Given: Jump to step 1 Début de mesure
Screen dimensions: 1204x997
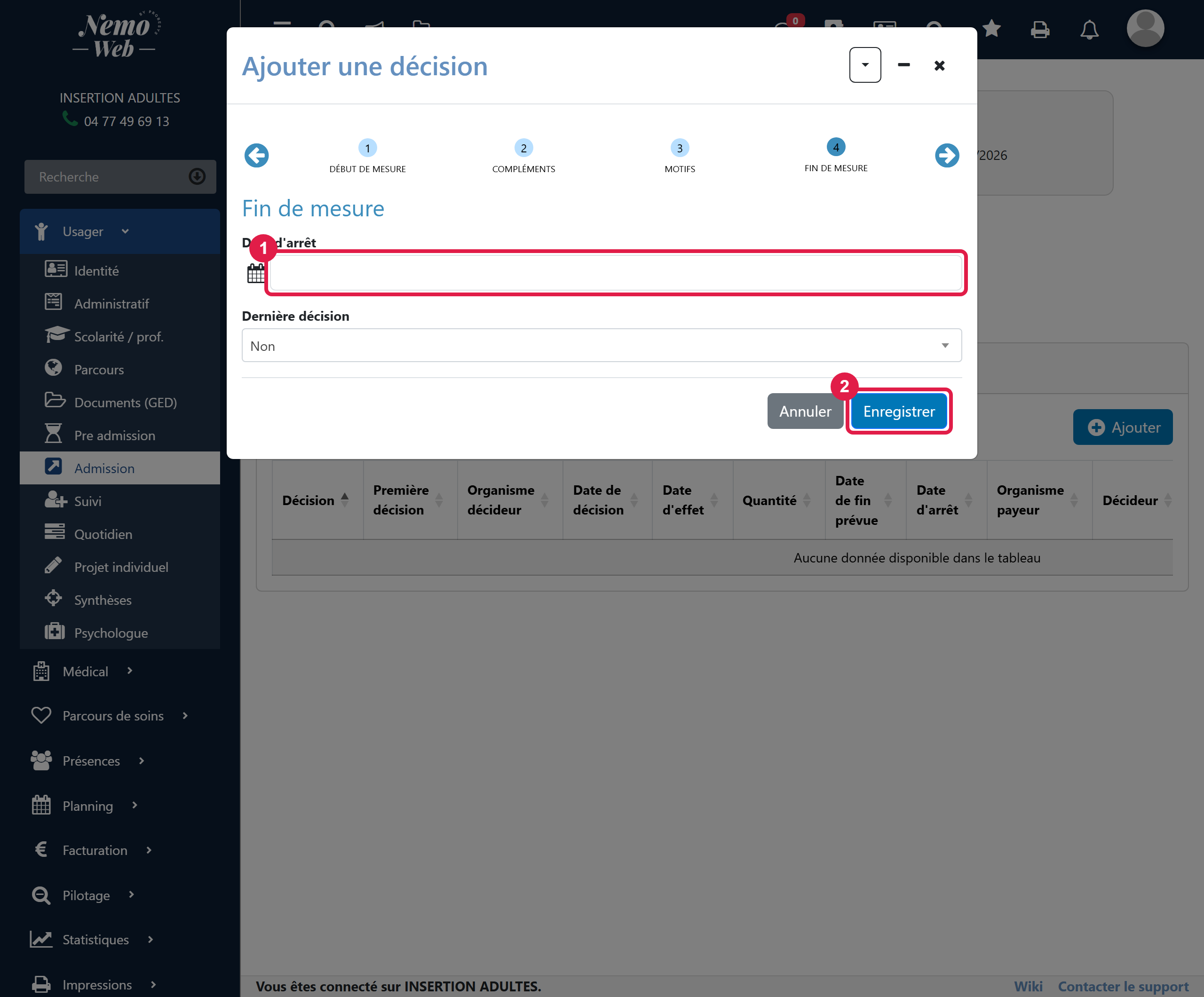Looking at the screenshot, I should pos(367,156).
